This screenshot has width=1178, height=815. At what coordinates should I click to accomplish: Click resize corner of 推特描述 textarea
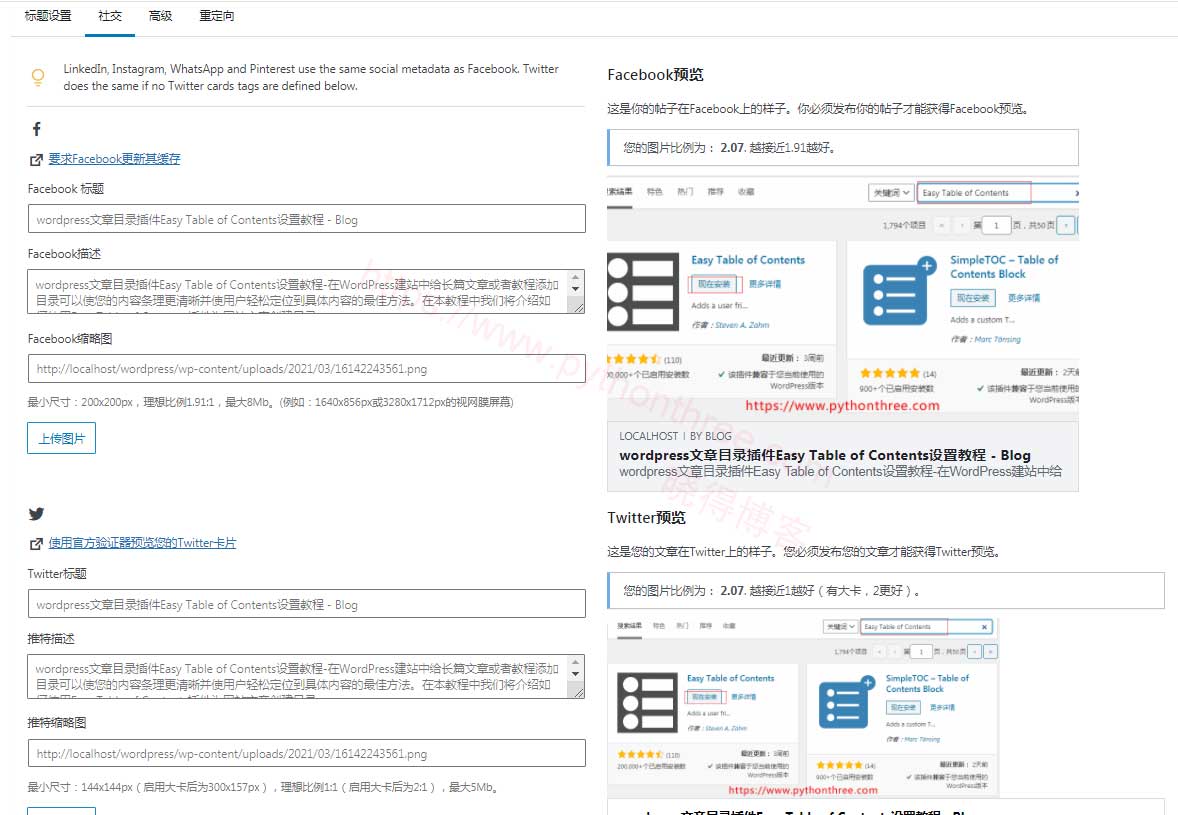[578, 692]
